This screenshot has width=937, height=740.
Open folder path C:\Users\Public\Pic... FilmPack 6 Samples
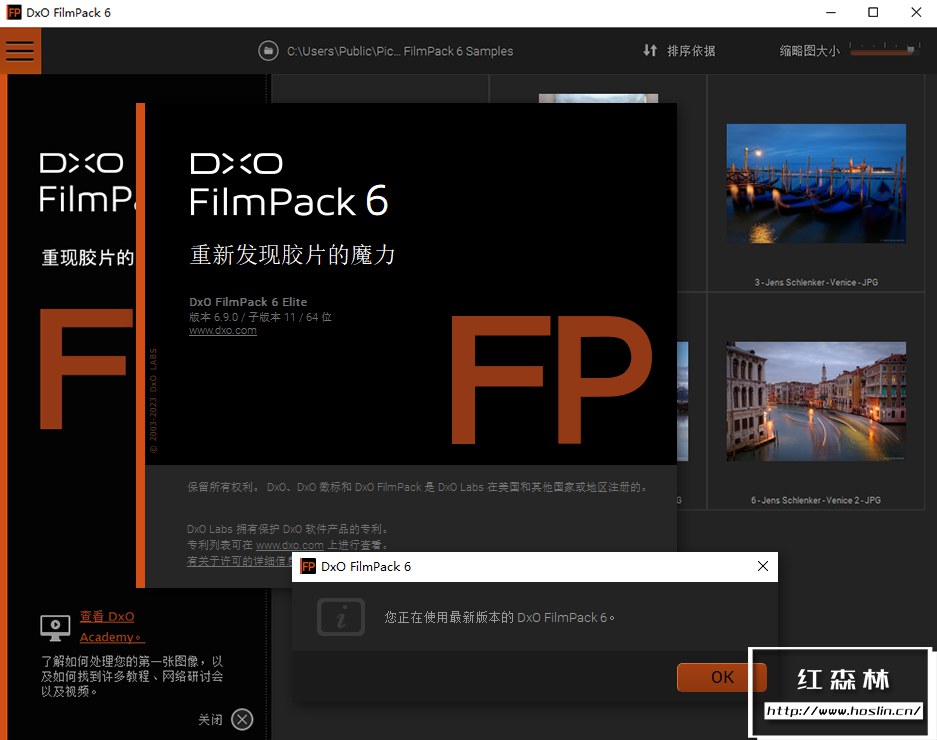point(400,51)
